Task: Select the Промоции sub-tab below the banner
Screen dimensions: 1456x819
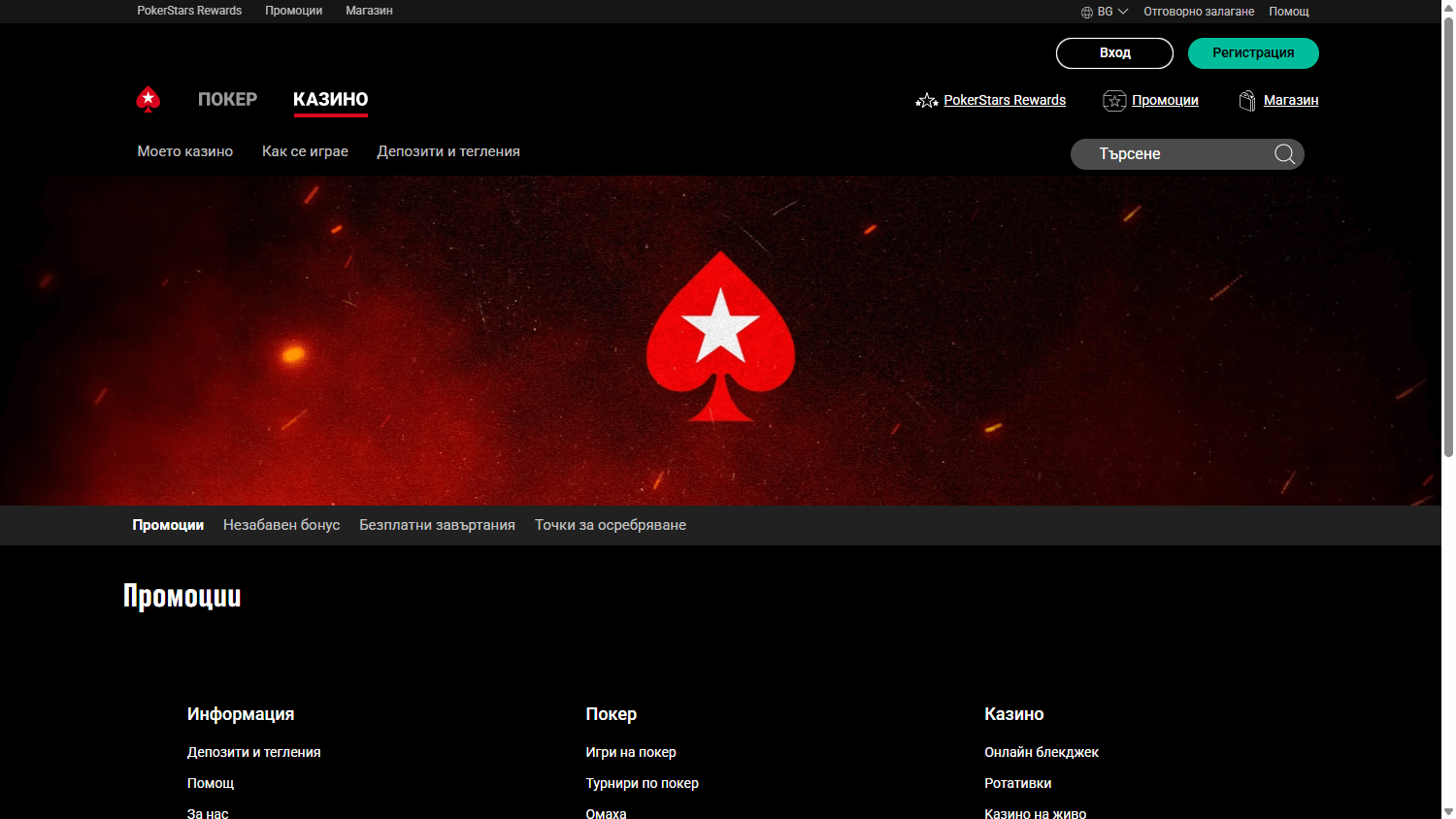Action: [168, 525]
